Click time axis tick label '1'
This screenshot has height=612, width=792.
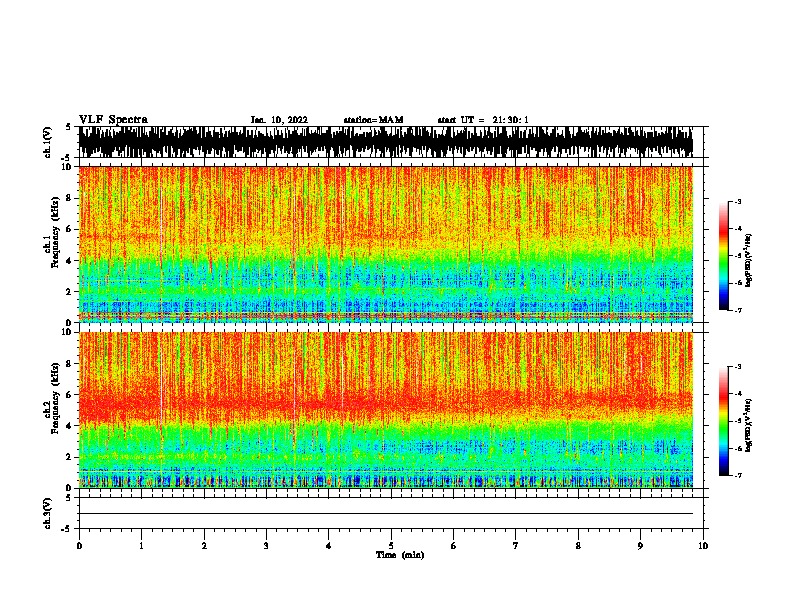tap(141, 546)
